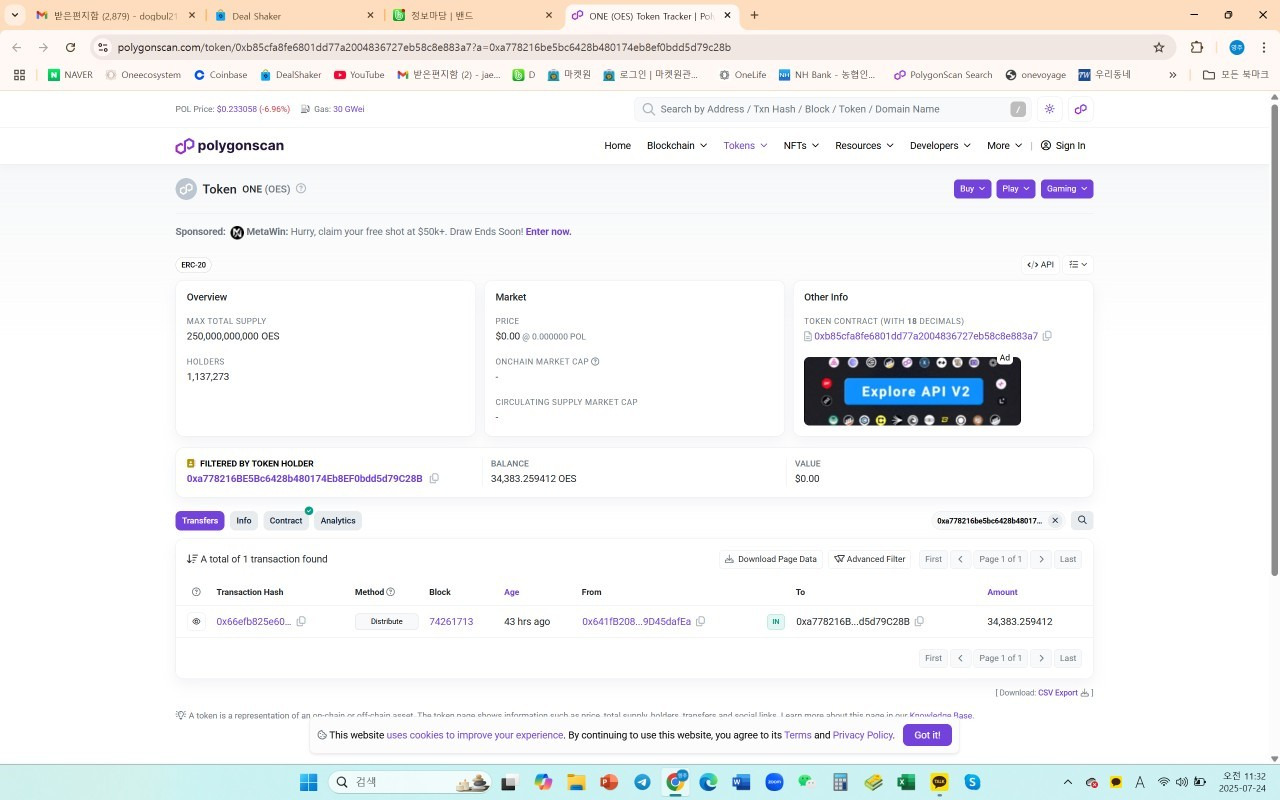Copy the From address in transfer row
1280x800 pixels.
(x=700, y=621)
